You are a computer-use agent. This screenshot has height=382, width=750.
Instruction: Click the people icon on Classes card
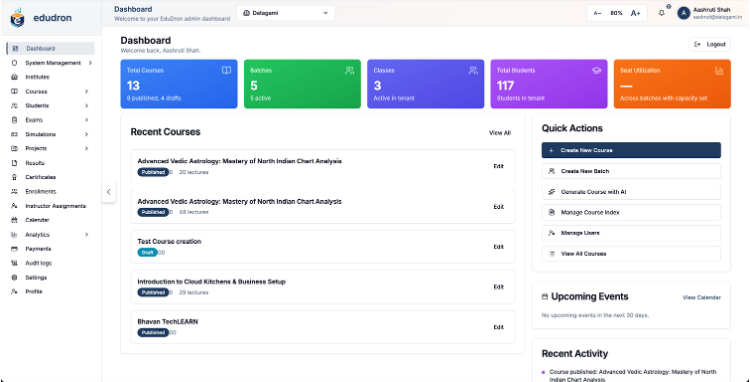(473, 70)
